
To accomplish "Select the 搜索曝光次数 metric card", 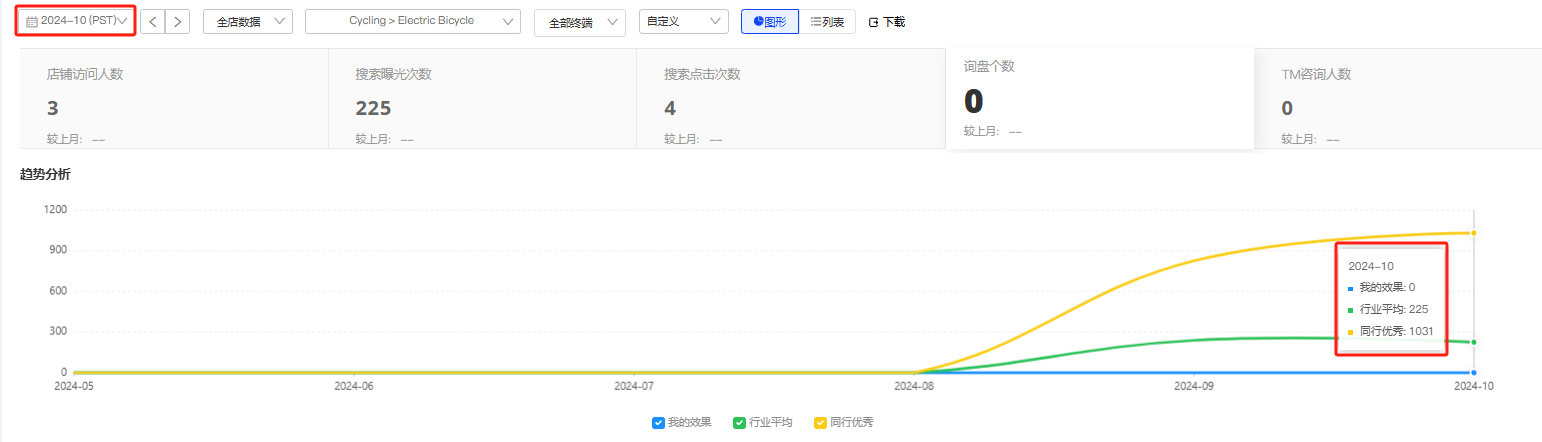I will (482, 100).
